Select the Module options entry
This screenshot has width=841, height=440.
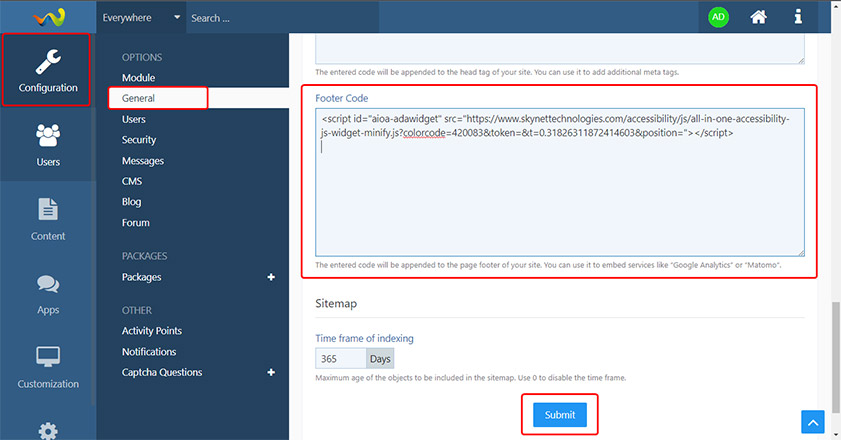tap(138, 78)
